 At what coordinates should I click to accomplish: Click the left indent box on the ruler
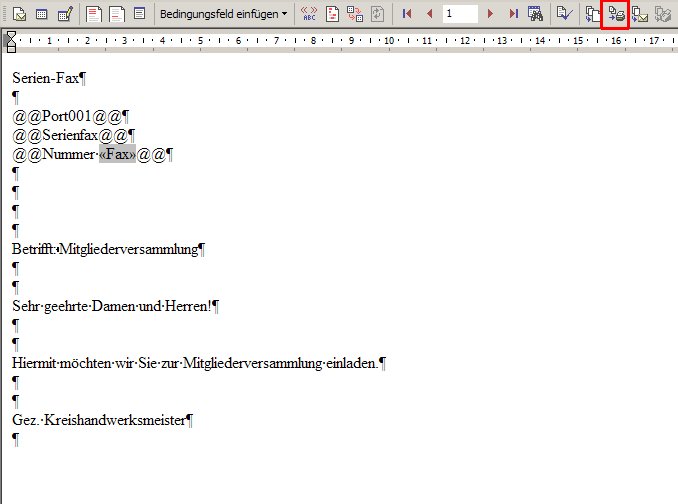pyautogui.click(x=11, y=49)
